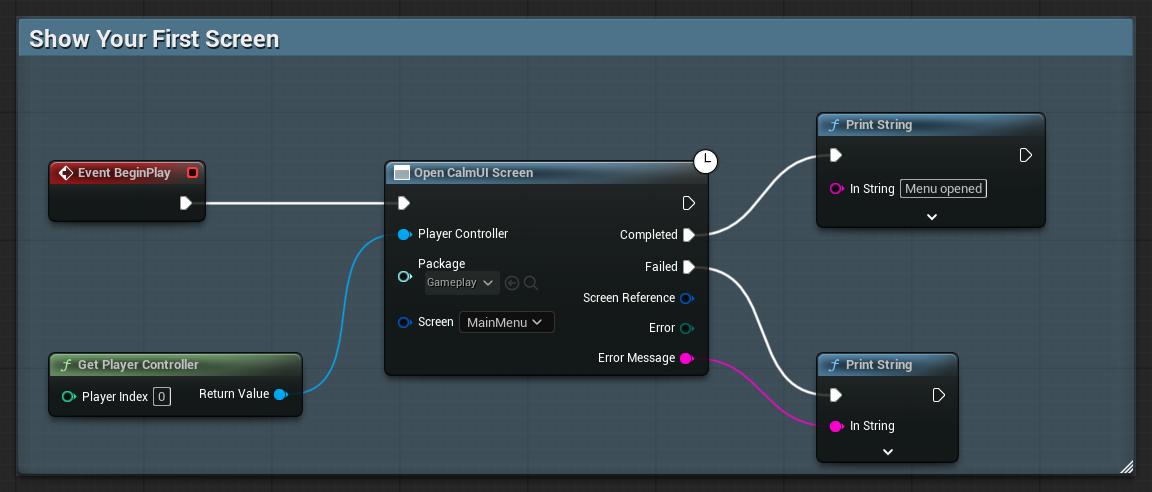Click the connected In String pin on lower Print String
1152x492 pixels.
[x=836, y=426]
